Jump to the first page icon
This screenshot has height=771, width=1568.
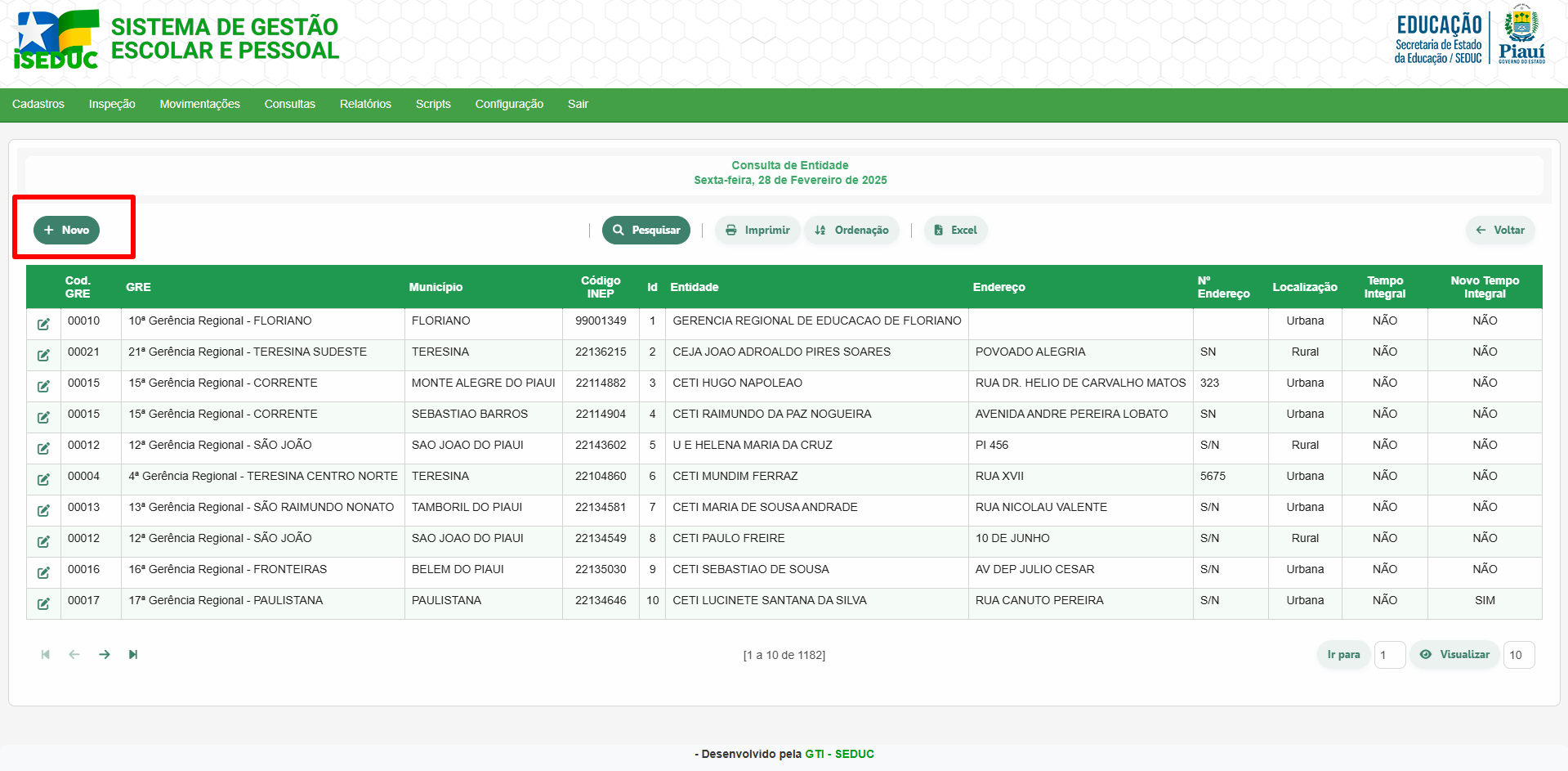[x=46, y=654]
